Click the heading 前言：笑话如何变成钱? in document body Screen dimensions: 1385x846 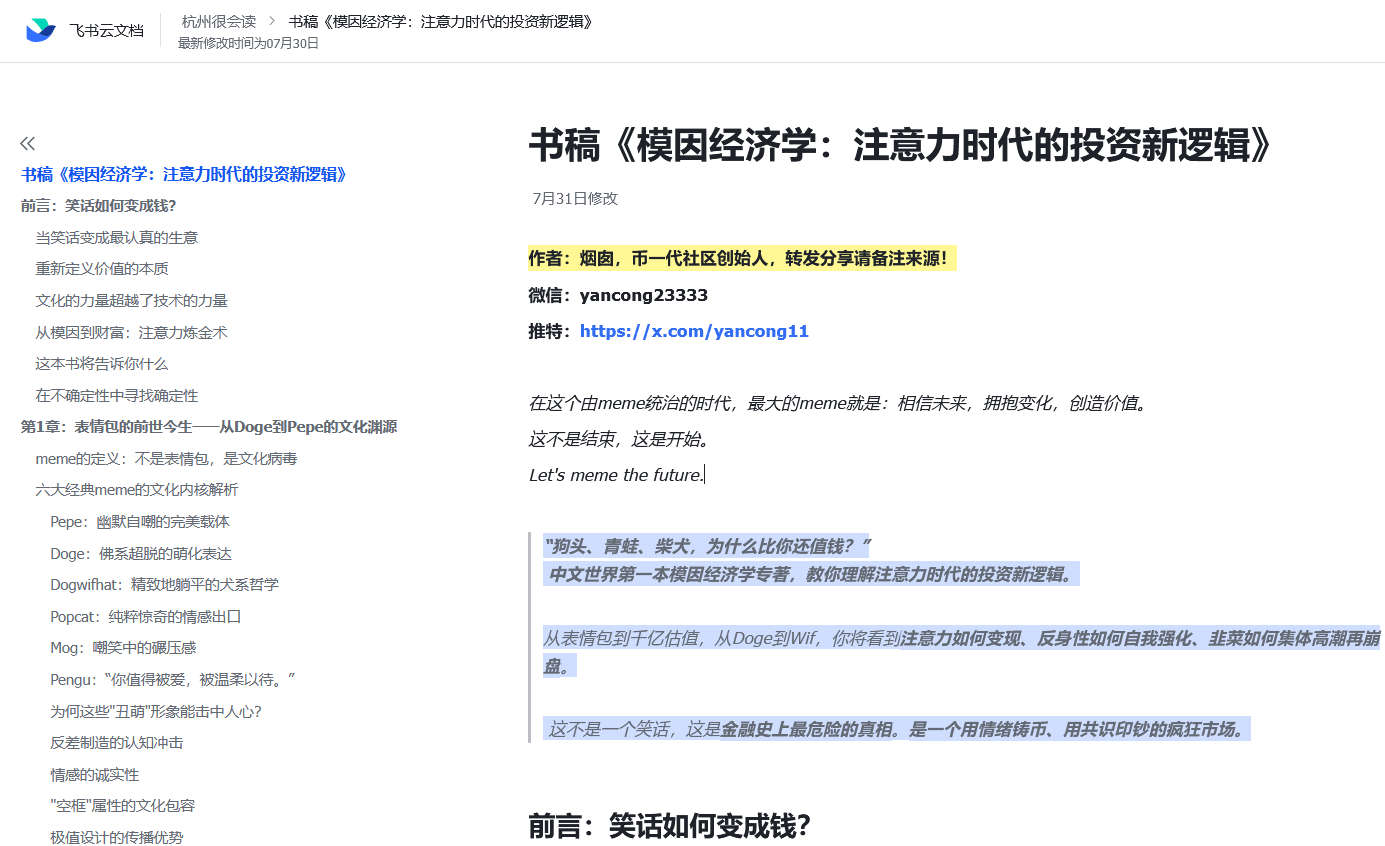tap(669, 826)
